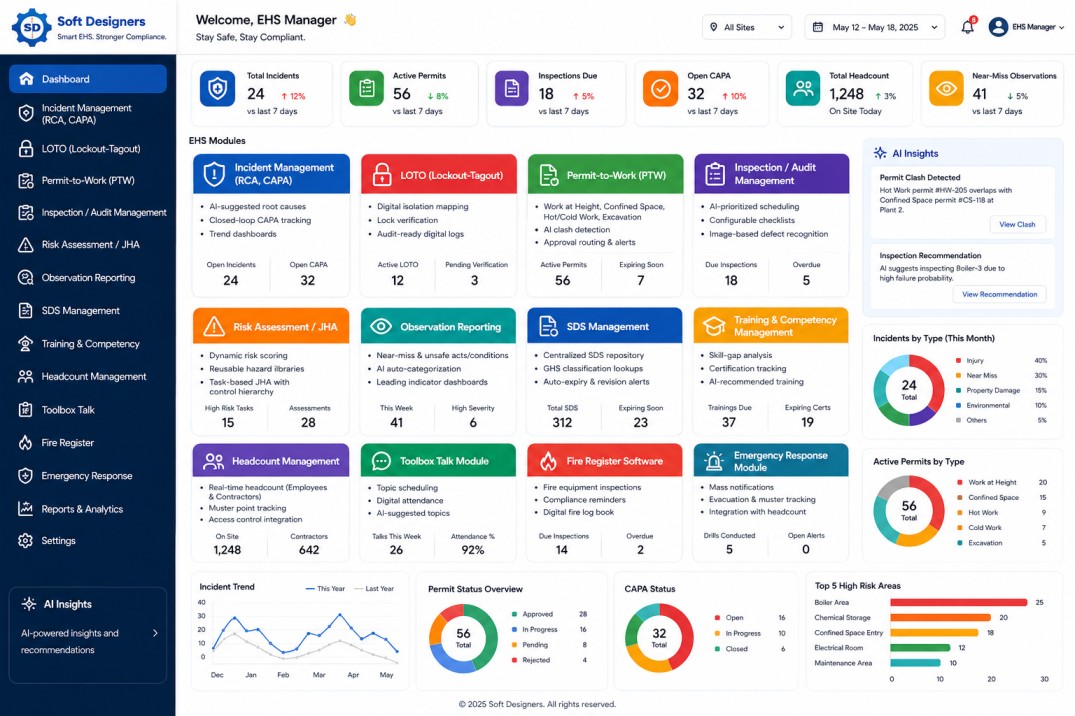Click the Pending Verification value 3
The width and height of the screenshot is (1075, 716).
474,280
